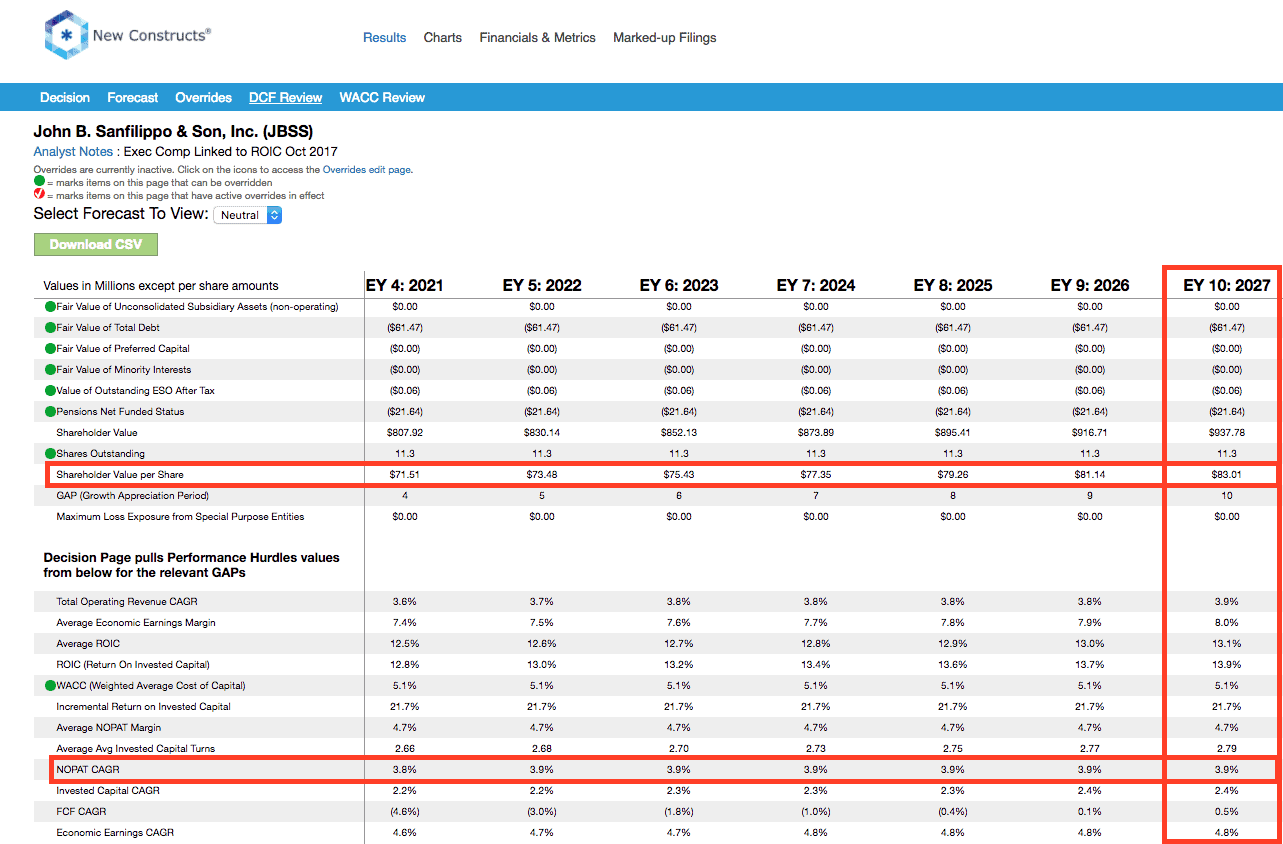Viewport: 1283px width, 844px height.
Task: Open the Charts tab
Action: point(443,38)
